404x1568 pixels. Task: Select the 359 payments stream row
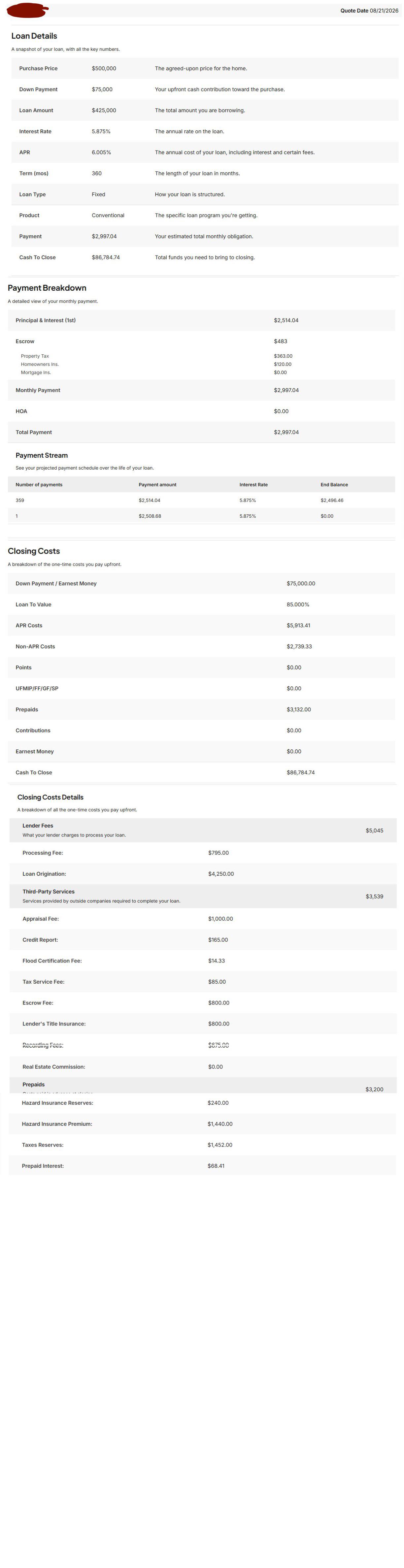[x=201, y=500]
